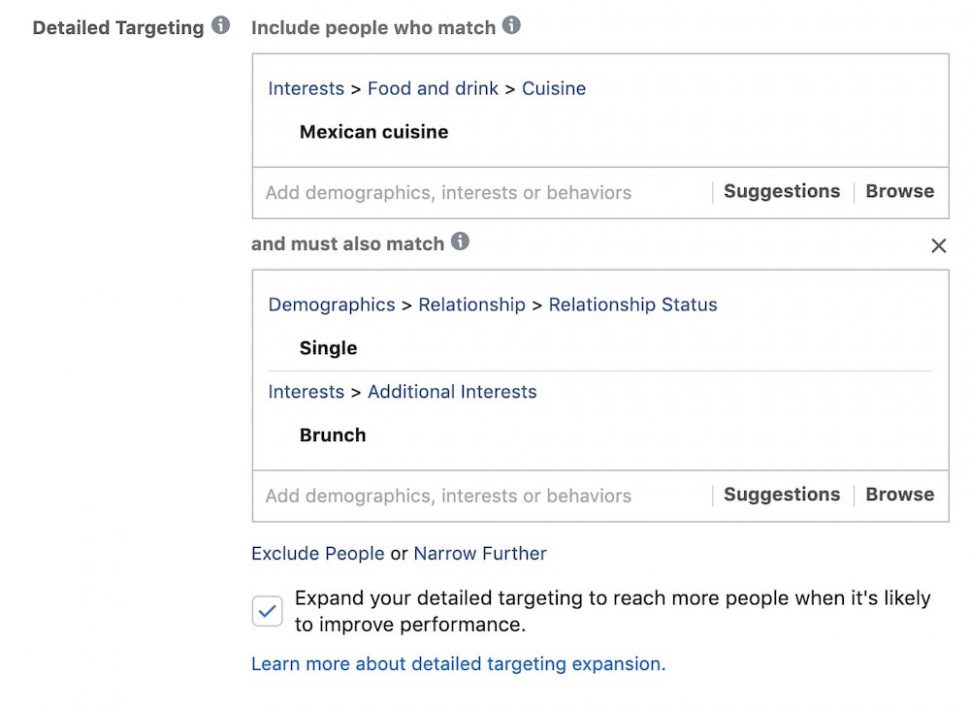Click the "Narrow Further" option
This screenshot has width=970, height=706.
pyautogui.click(x=480, y=553)
